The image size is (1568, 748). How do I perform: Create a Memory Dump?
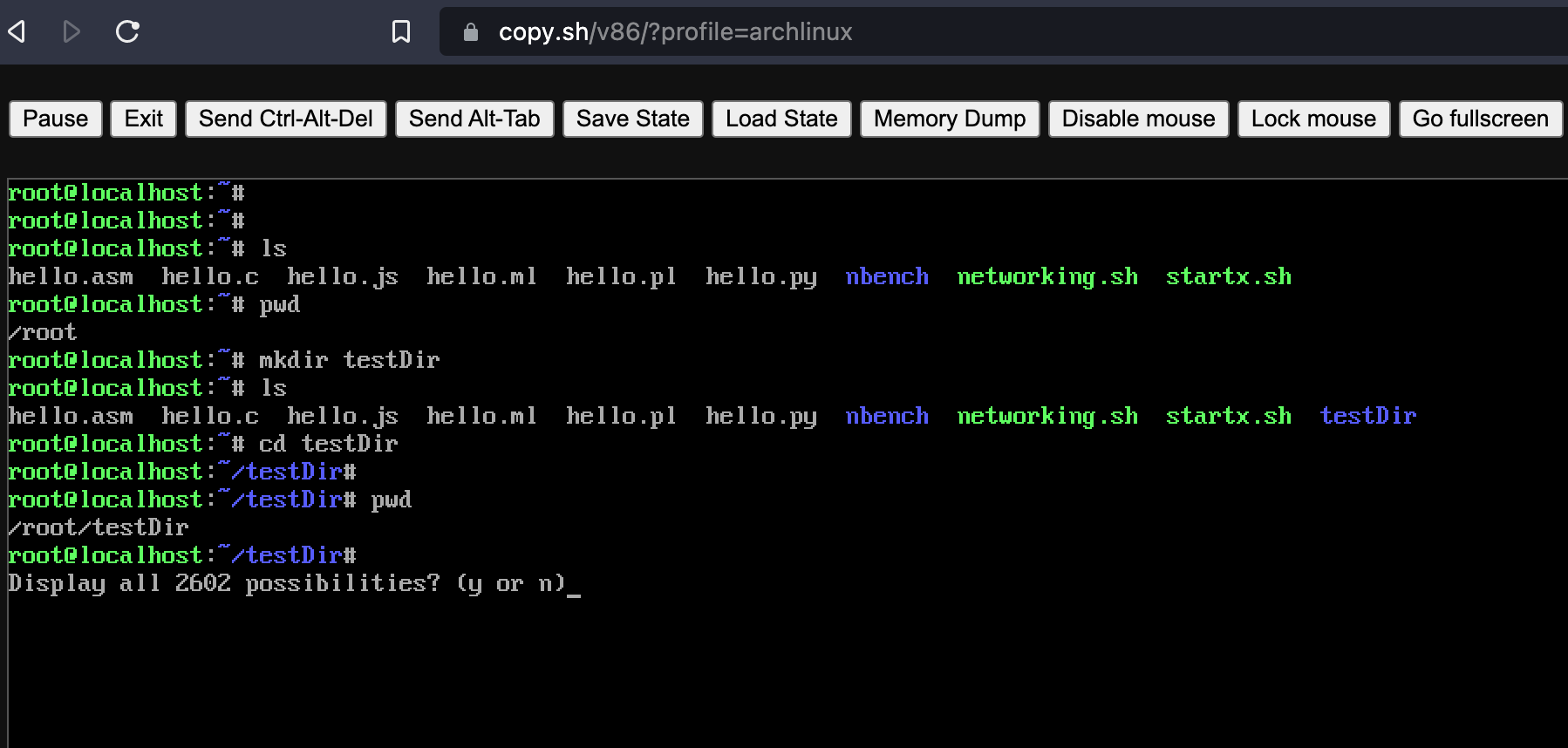click(950, 119)
